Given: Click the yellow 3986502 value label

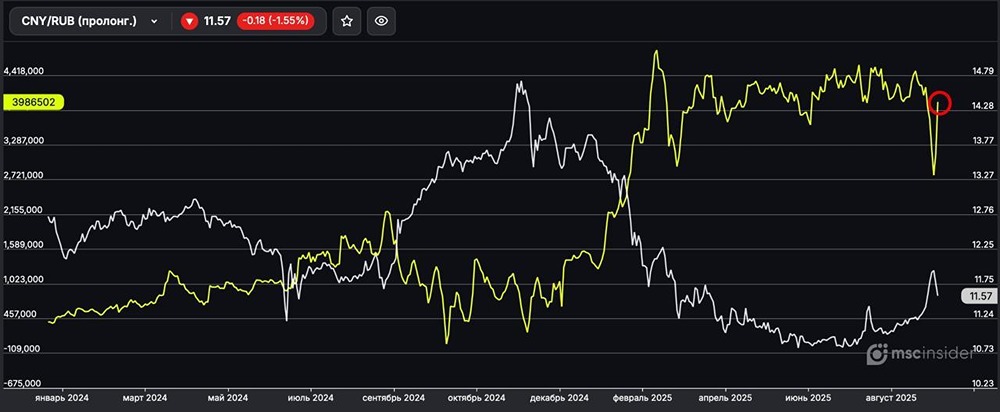Looking at the screenshot, I should (34, 102).
